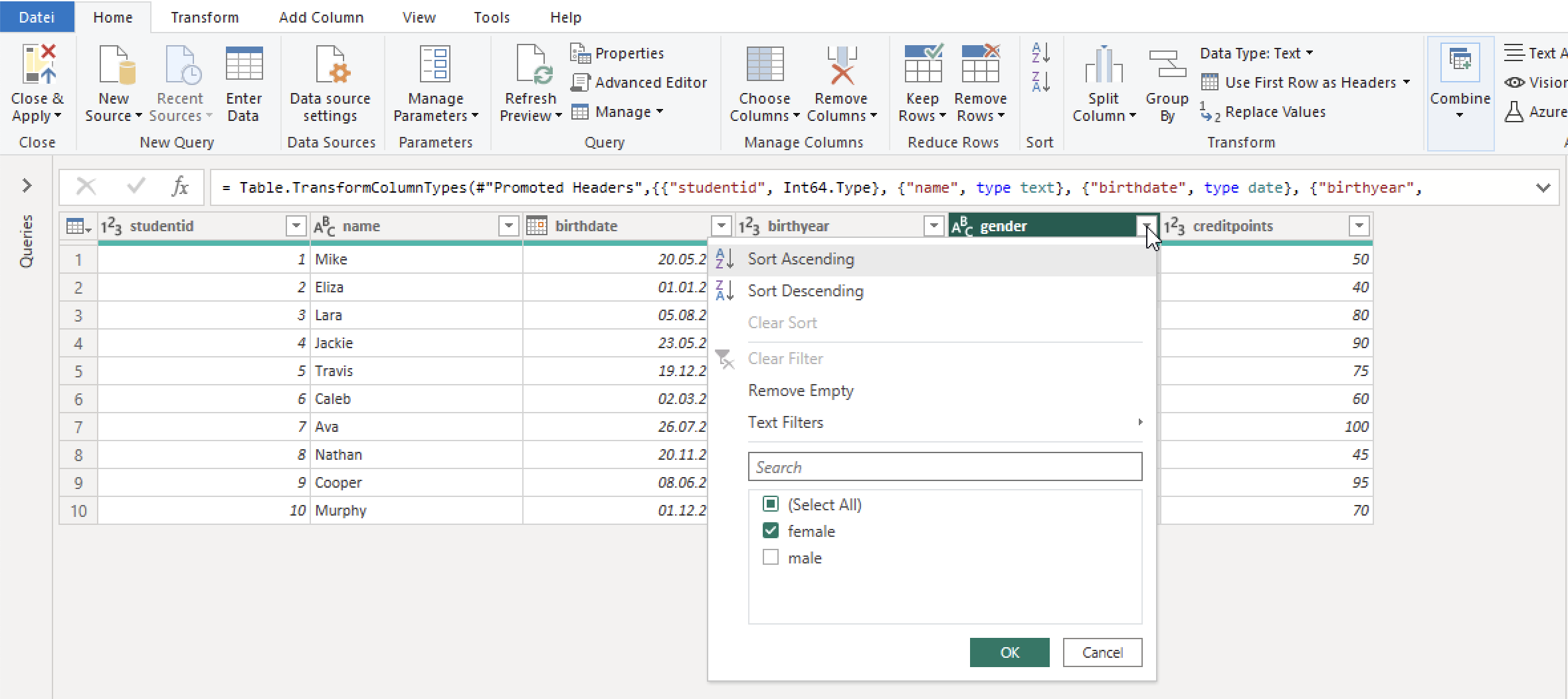Check the male filter value
The width and height of the screenshot is (1568, 699).
coord(771,557)
